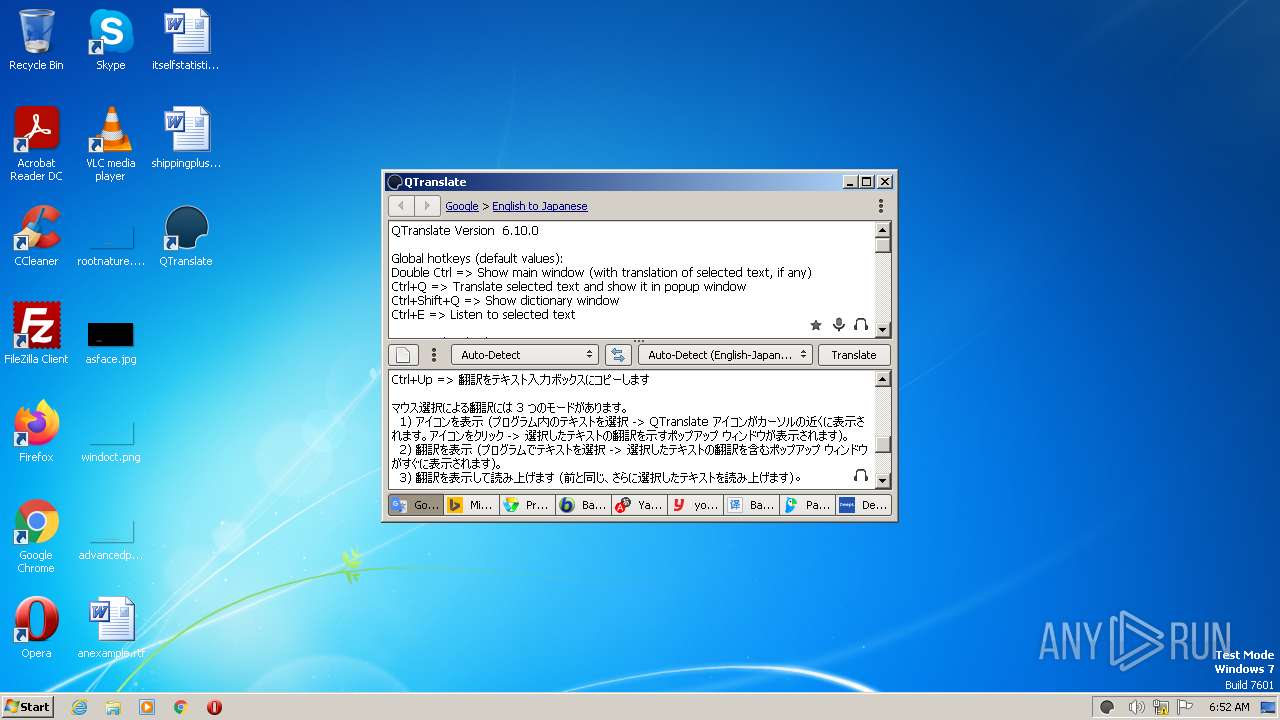Image resolution: width=1280 pixels, height=720 pixels.
Task: Select the Recycle Bin desktop icon
Action: point(36,41)
